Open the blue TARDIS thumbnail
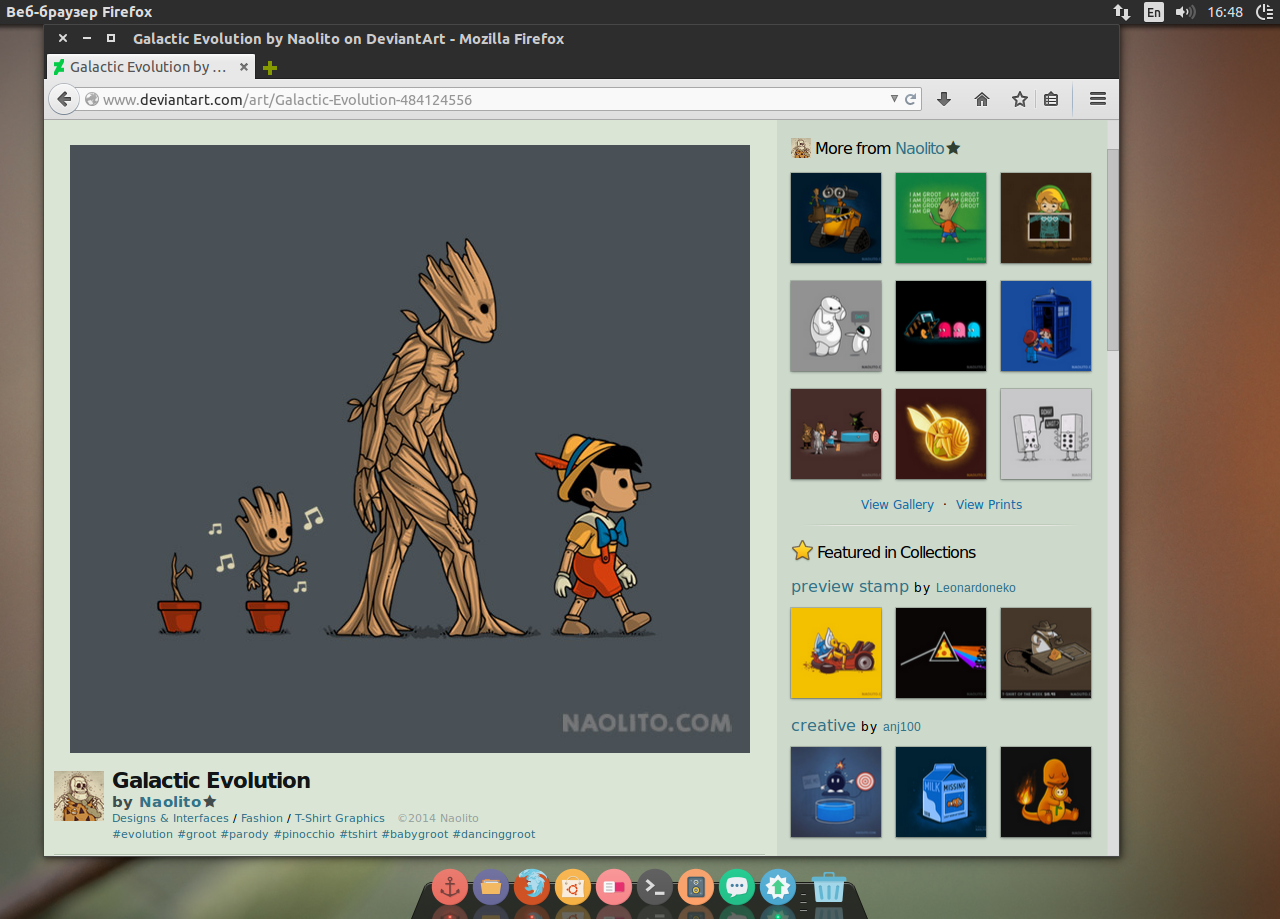Viewport: 1280px width, 919px height. click(x=1046, y=326)
